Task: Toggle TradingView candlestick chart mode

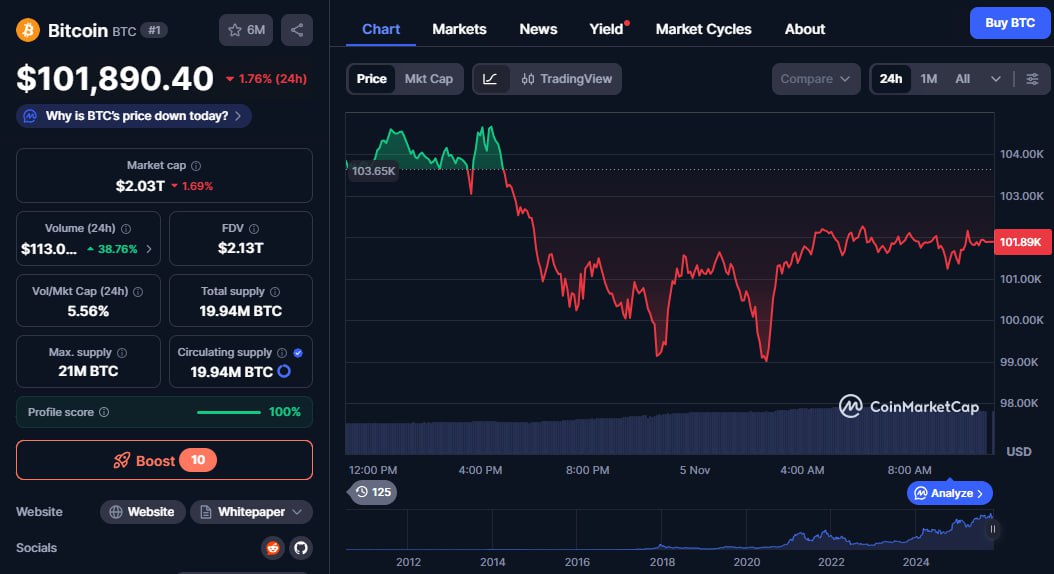Action: pos(567,79)
